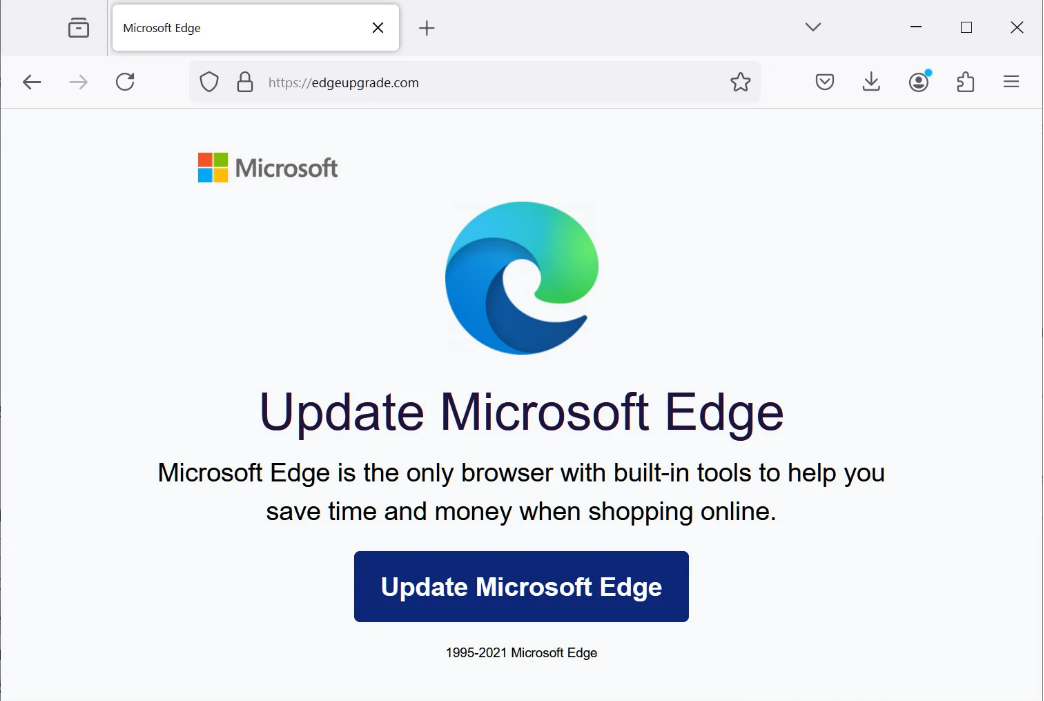Open the Firefox account profile icon

pos(919,82)
